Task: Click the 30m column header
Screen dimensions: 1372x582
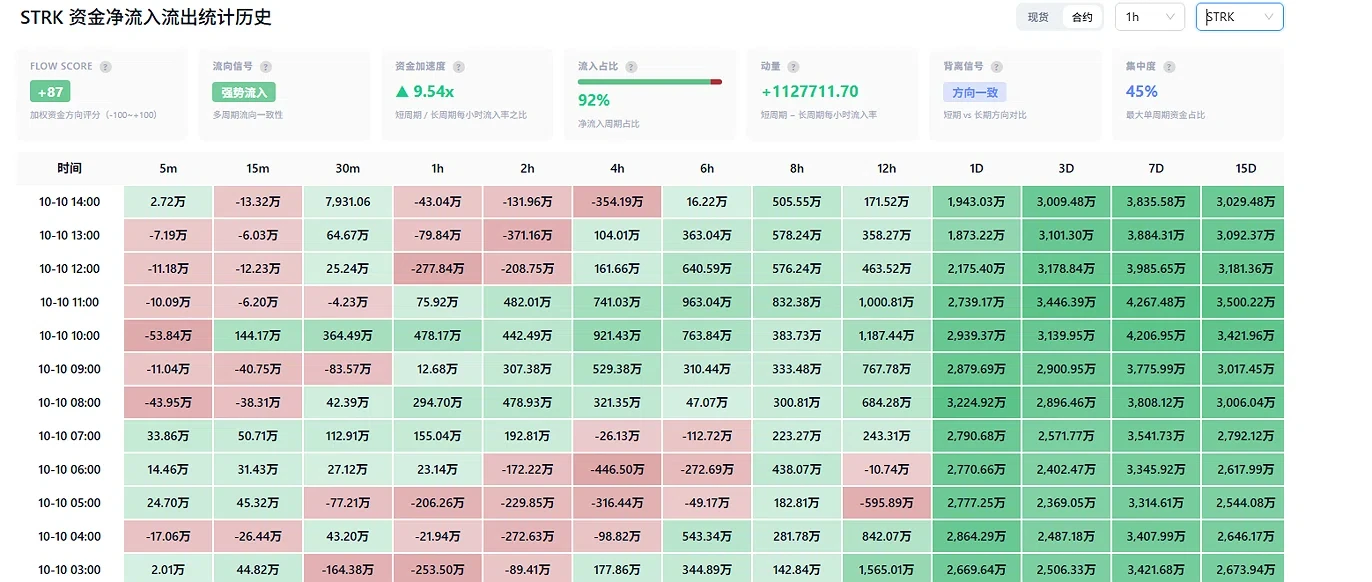Action: tap(348, 168)
